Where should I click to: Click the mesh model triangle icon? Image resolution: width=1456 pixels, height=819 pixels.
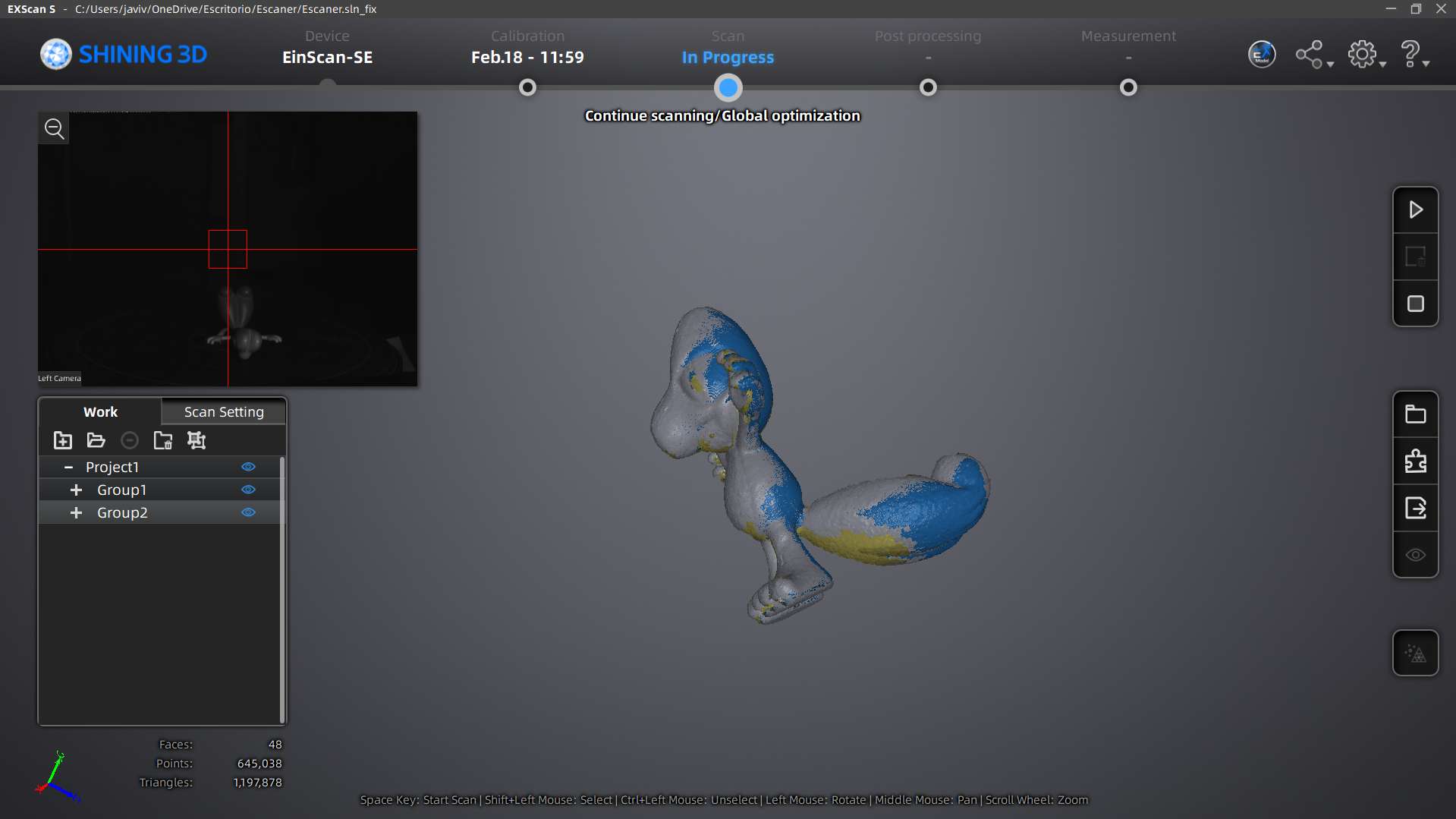coord(1416,653)
